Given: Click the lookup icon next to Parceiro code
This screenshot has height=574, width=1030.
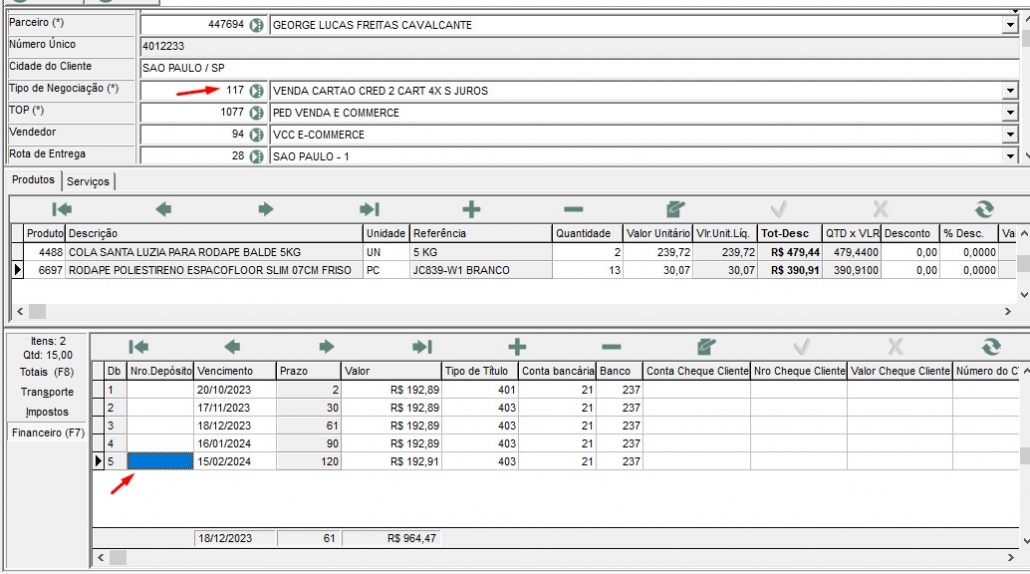Looking at the screenshot, I should coord(257,25).
